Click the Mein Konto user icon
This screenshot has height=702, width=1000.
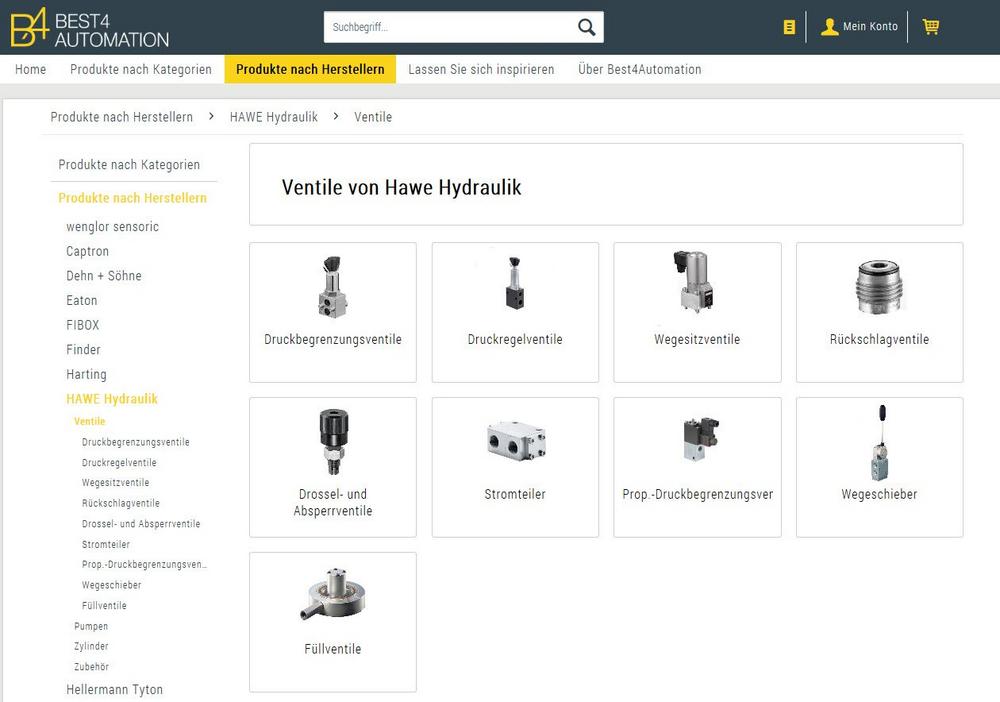[829, 27]
